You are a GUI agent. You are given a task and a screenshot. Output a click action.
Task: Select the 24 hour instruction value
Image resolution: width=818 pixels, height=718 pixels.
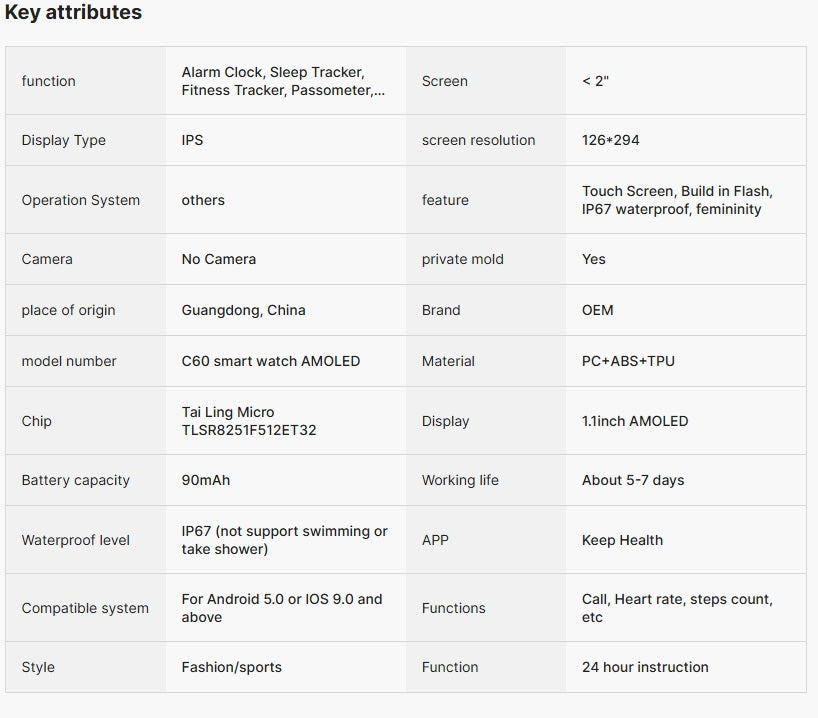(645, 667)
